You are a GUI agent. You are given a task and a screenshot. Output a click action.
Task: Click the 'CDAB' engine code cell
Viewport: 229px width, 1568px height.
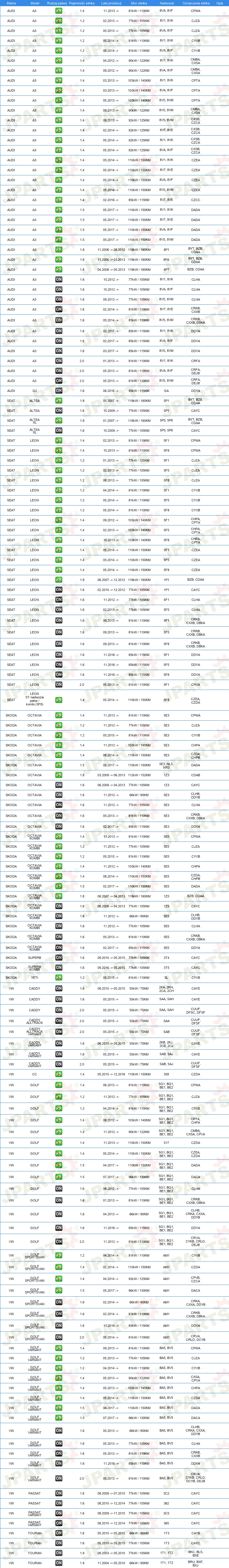(196, 775)
